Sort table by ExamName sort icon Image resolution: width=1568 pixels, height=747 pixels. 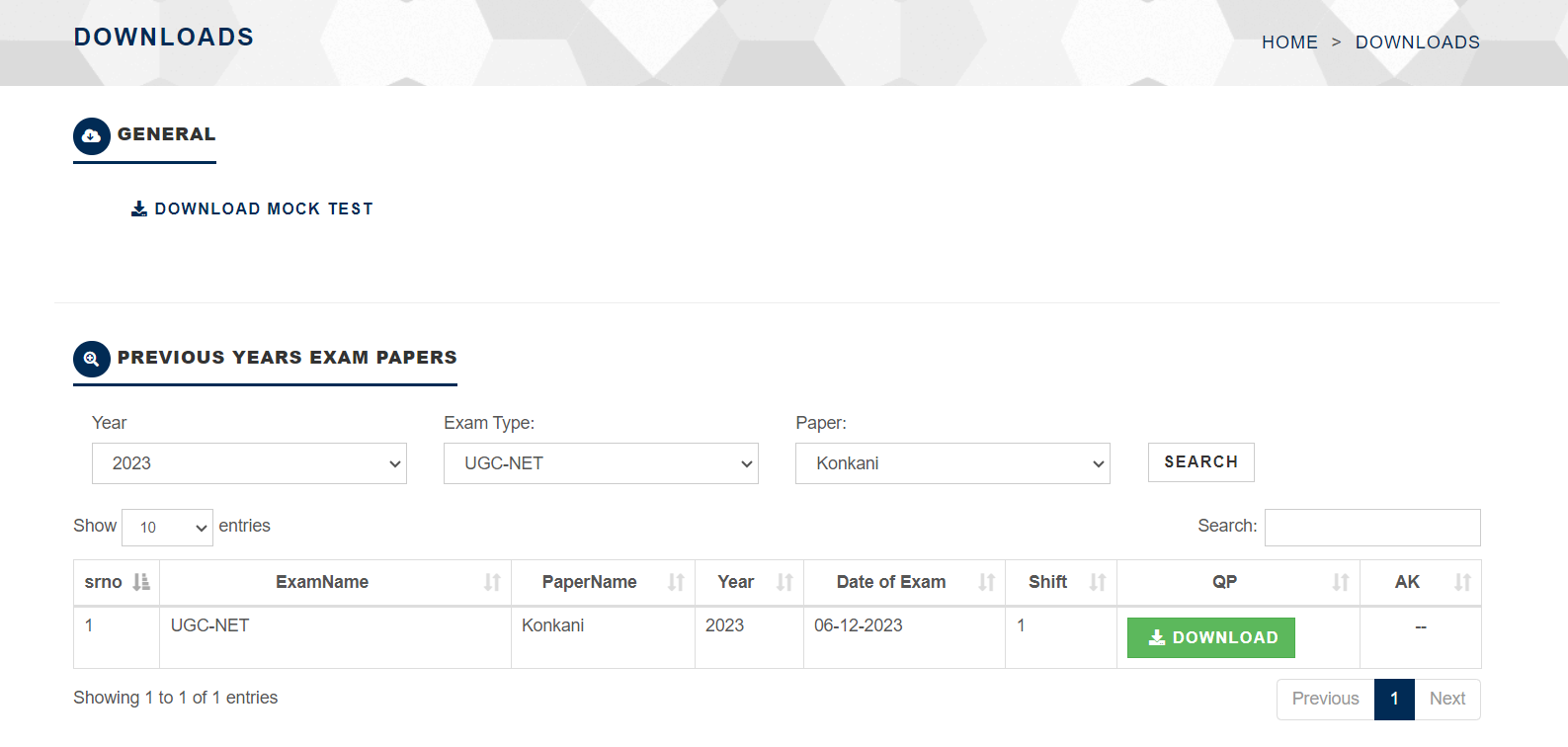pos(492,582)
